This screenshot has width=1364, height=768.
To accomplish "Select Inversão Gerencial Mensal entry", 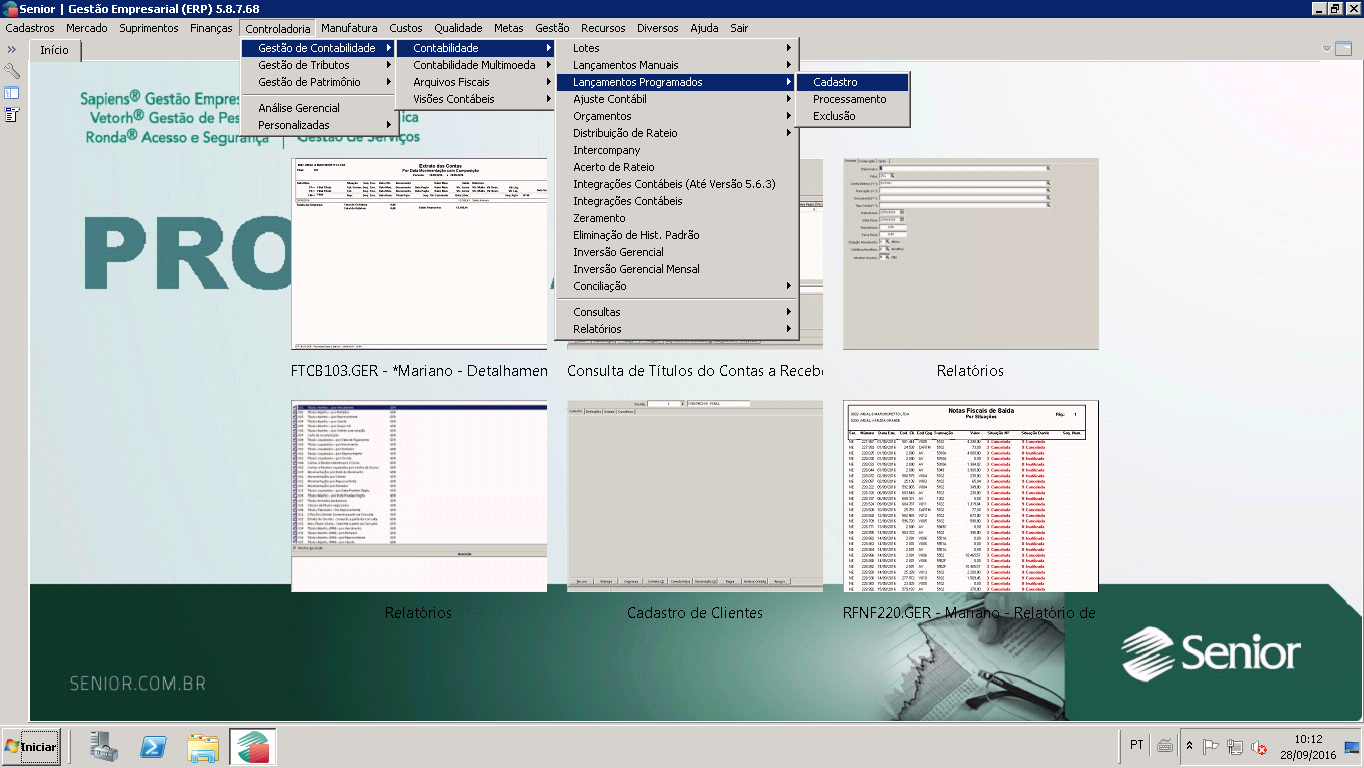I will click(x=677, y=269).
